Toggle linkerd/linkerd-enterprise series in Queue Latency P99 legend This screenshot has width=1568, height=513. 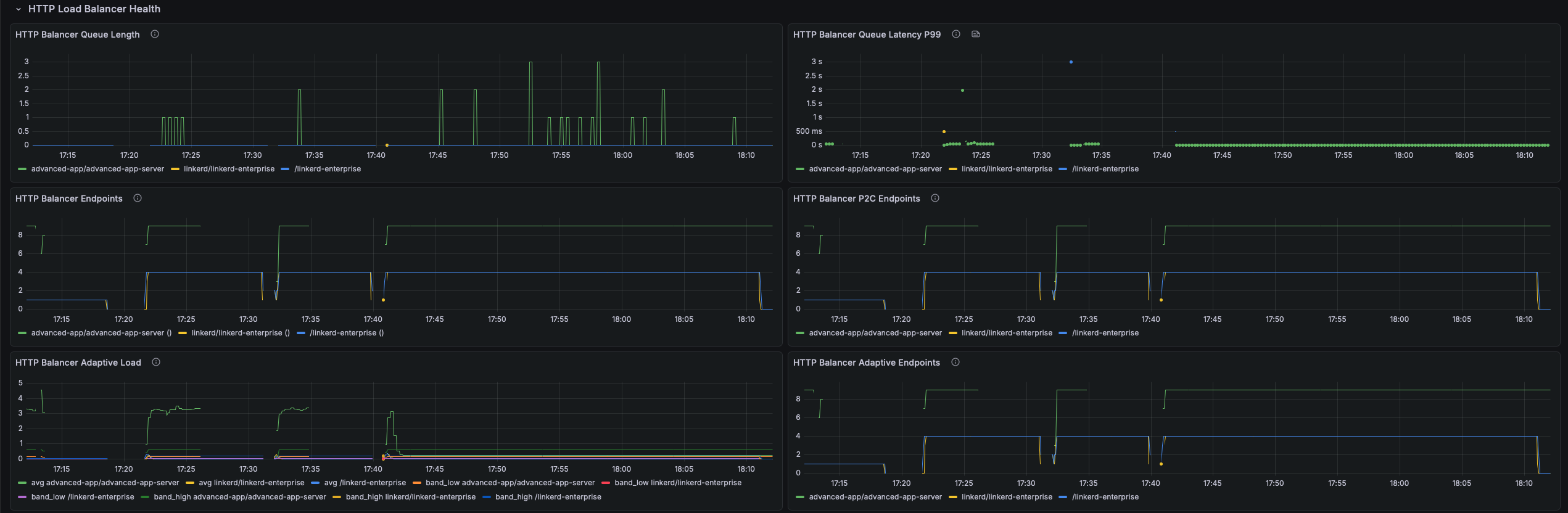click(1007, 169)
